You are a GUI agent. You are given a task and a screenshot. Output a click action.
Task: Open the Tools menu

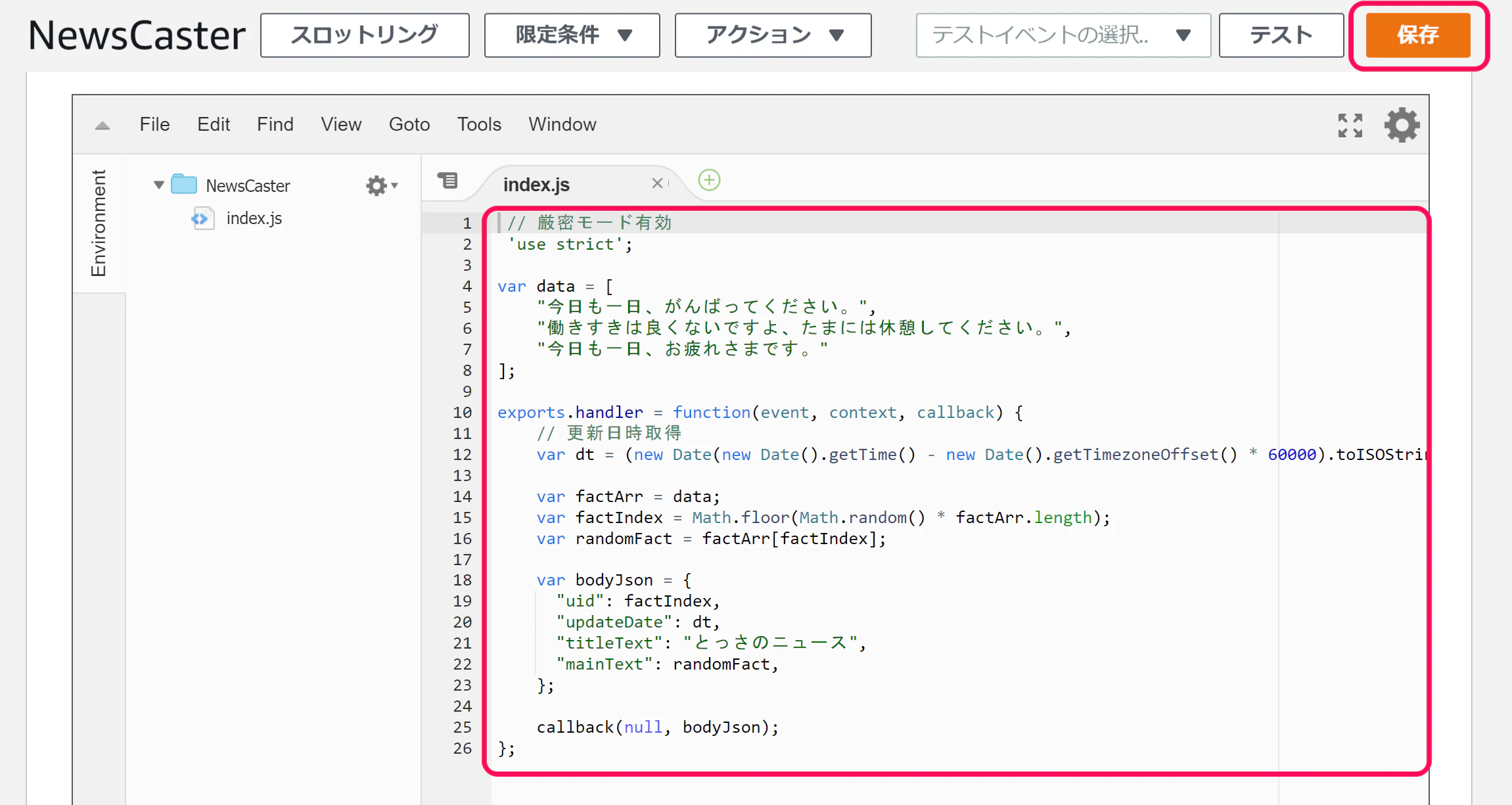point(479,124)
